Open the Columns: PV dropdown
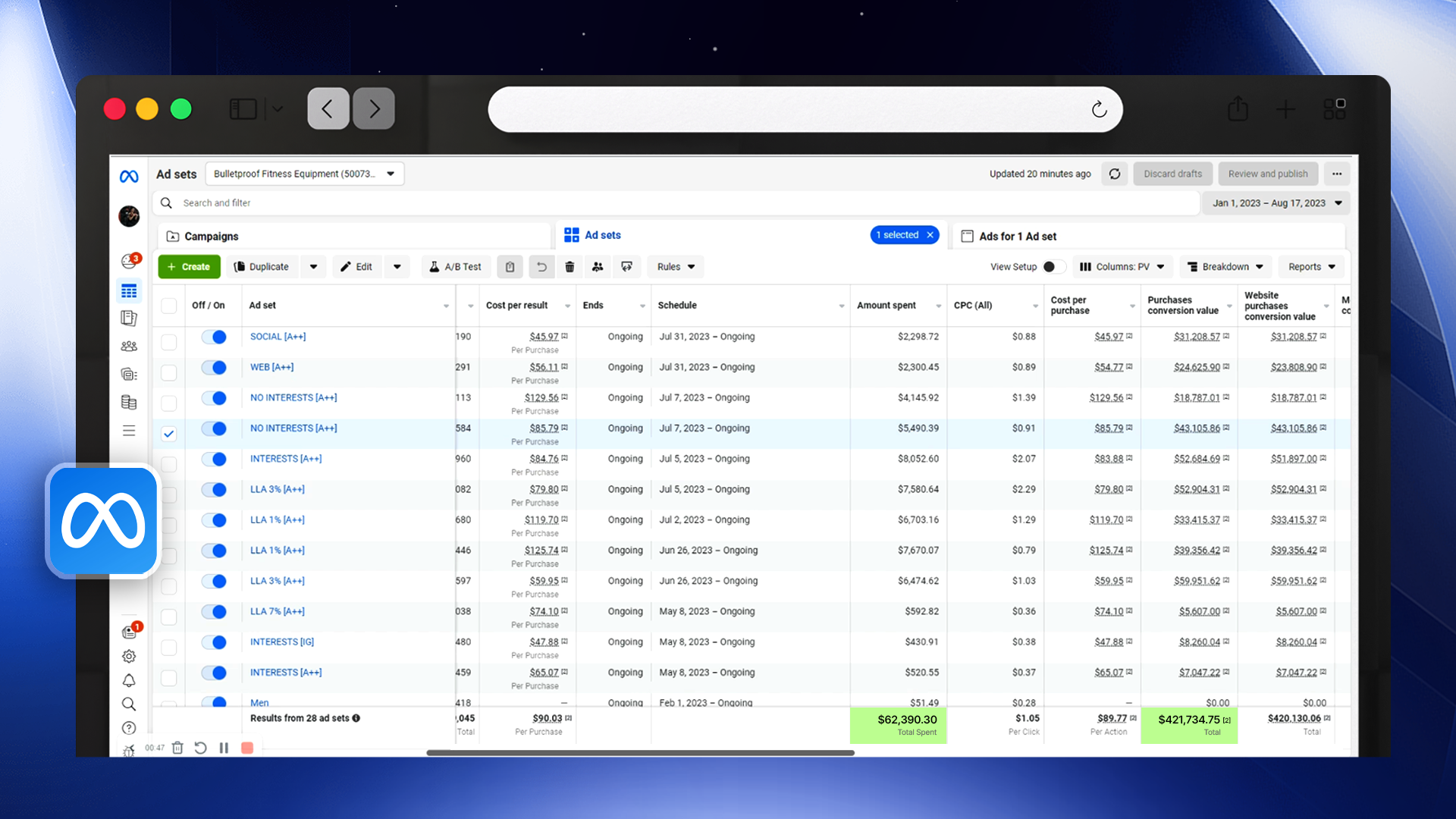 (x=1122, y=267)
